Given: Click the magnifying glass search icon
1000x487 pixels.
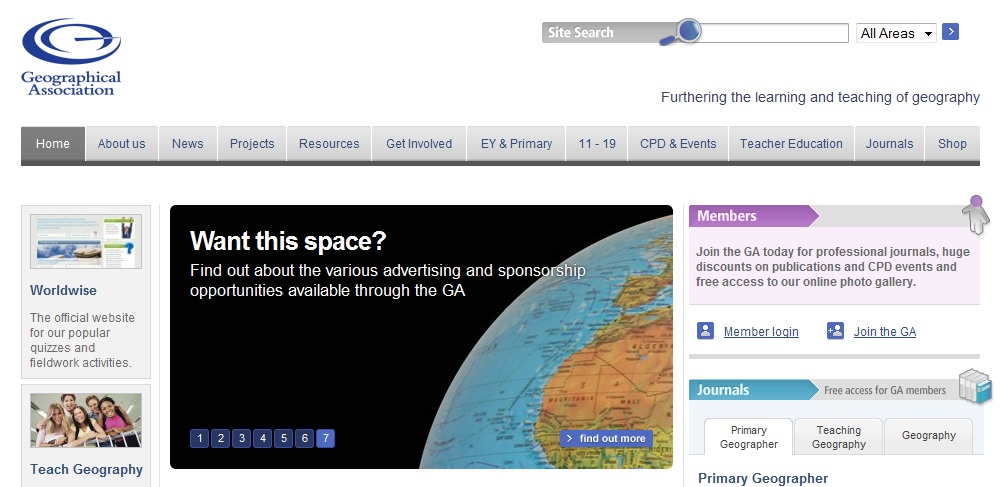Looking at the screenshot, I should point(685,32).
